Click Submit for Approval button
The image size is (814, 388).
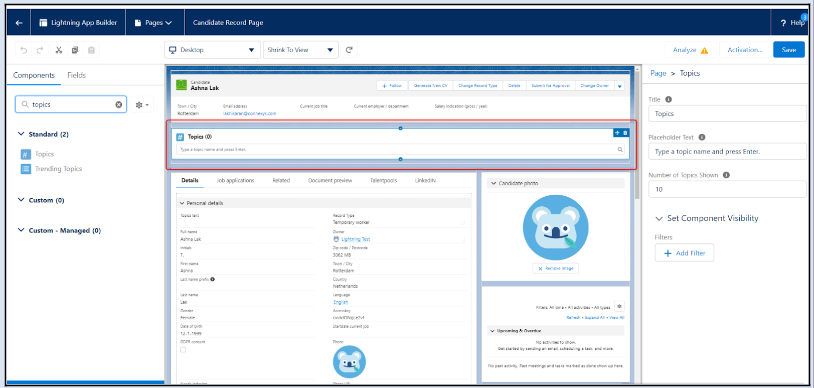pyautogui.click(x=551, y=86)
